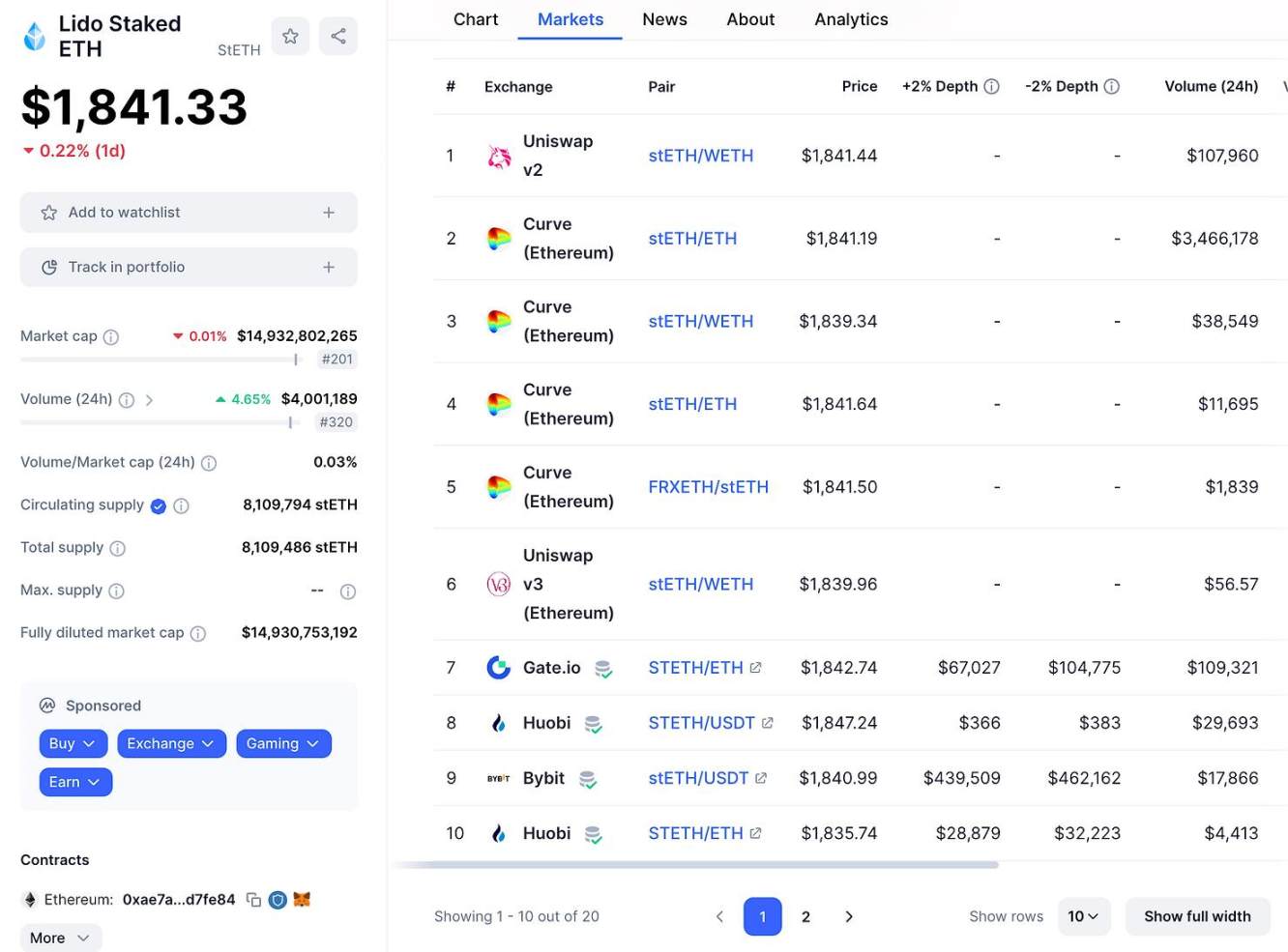
Task: Open Volume (24h) info icon
Action: (127, 399)
